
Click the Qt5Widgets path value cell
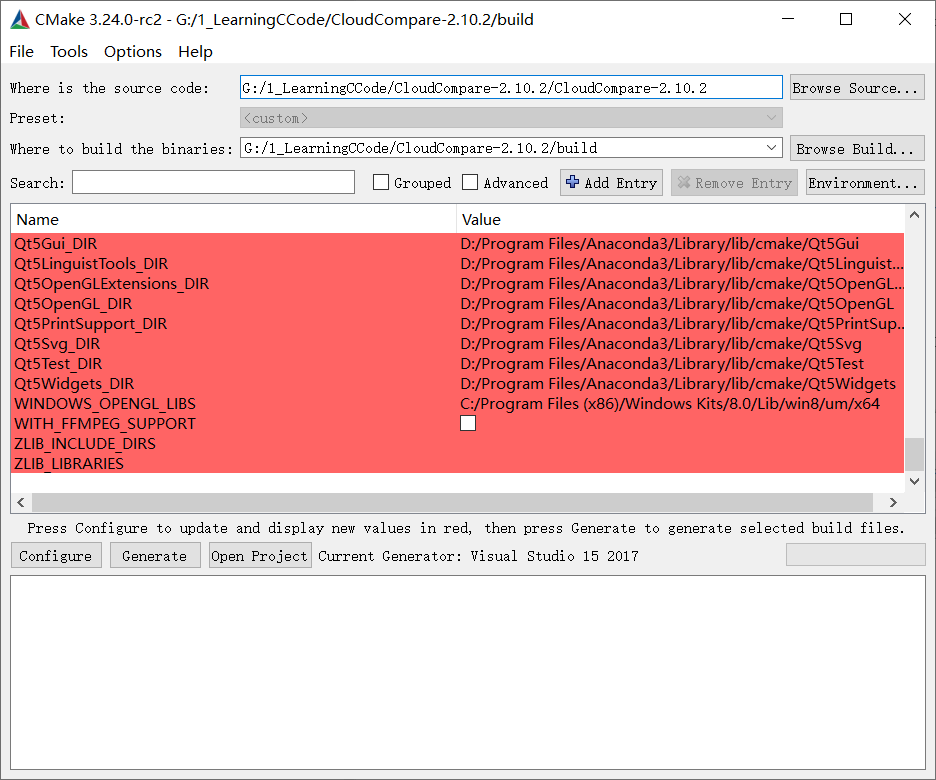(678, 384)
